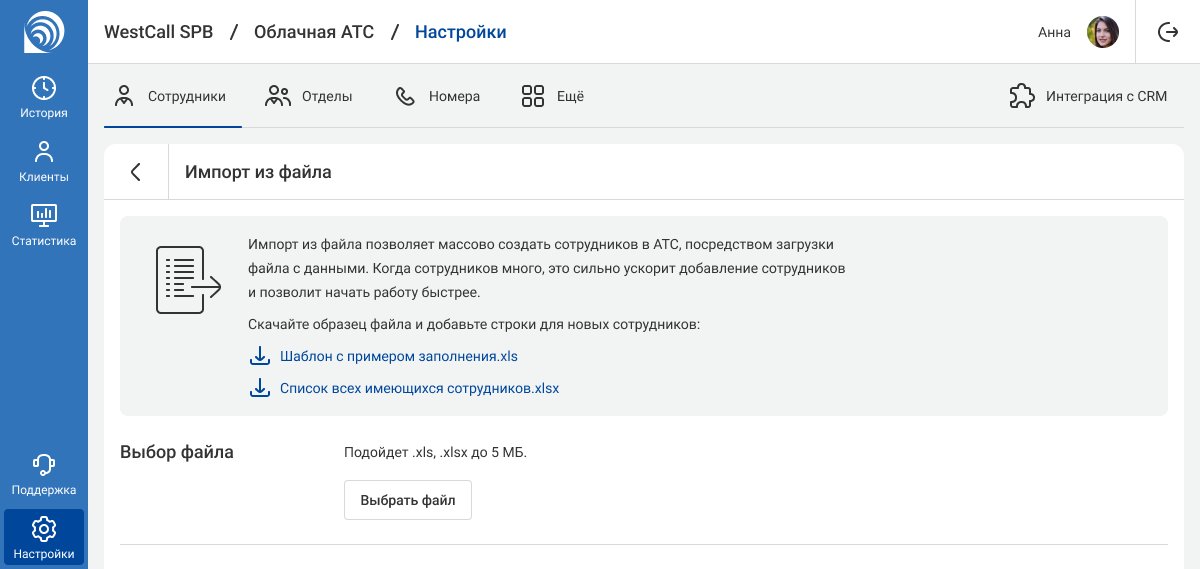Click the logout icon at top right
Screen dimensions: 1200x569
1167,32
